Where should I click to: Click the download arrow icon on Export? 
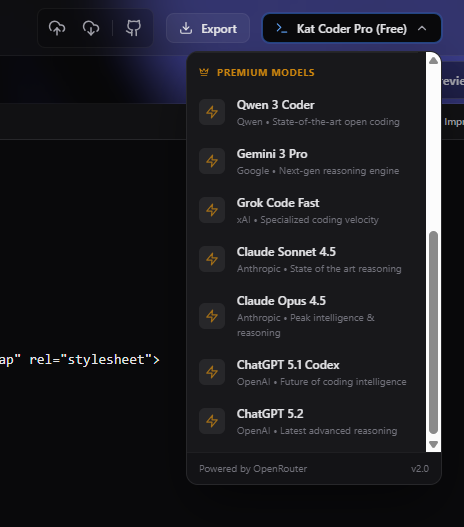(186, 29)
